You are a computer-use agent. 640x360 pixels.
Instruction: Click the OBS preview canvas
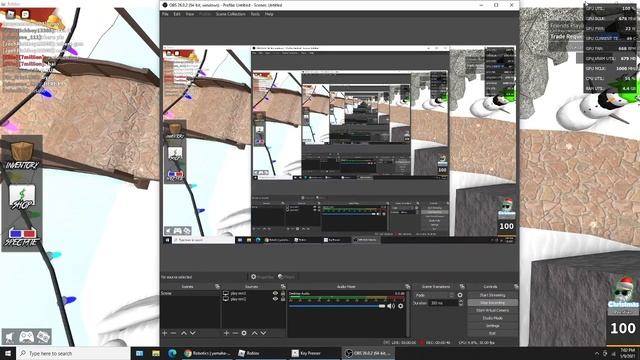[339, 145]
